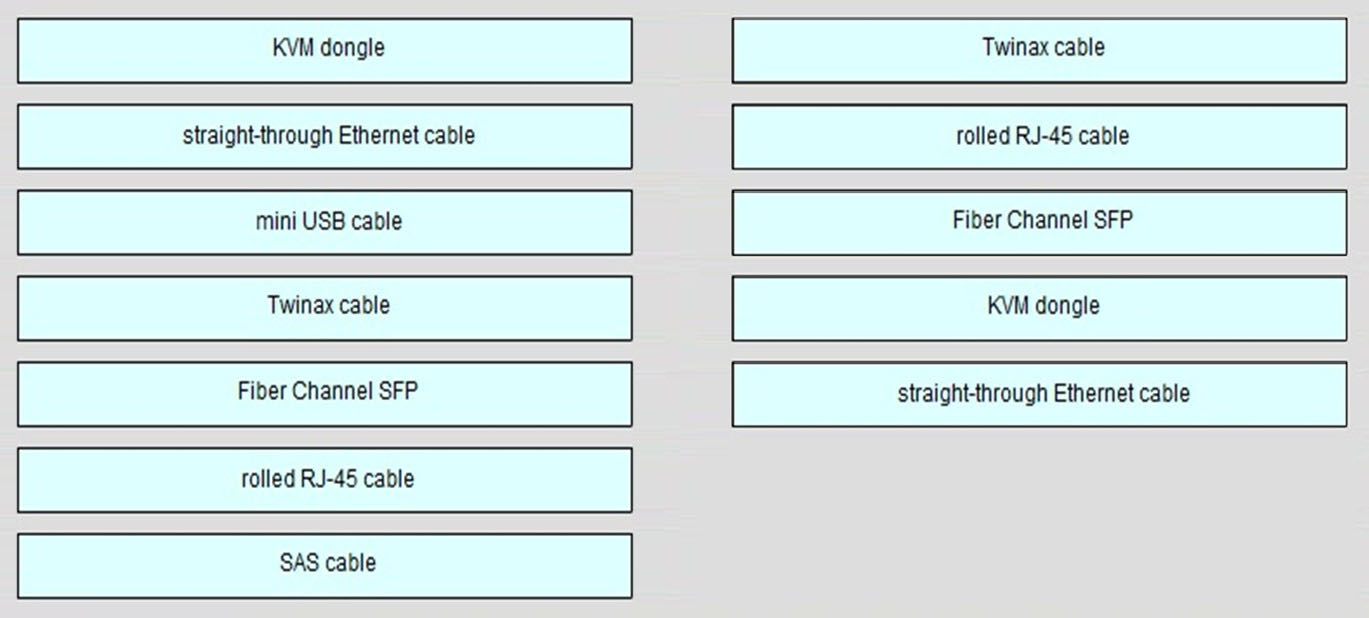
Task: Click left column straight-through Ethernet cable box
Action: pyautogui.click(x=325, y=136)
